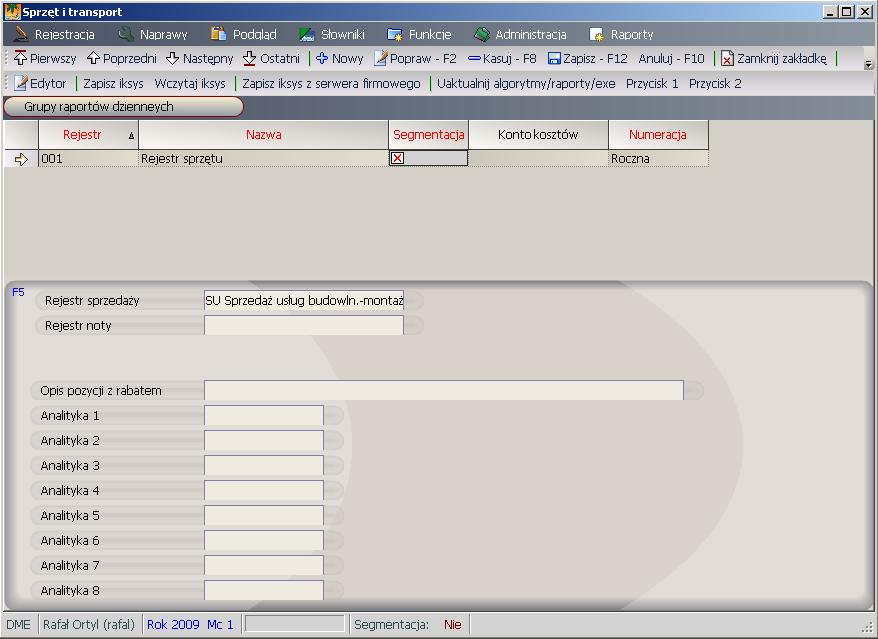Viewport: 878px width, 639px height.
Task: Open the Słowniki menu
Action: 331,35
